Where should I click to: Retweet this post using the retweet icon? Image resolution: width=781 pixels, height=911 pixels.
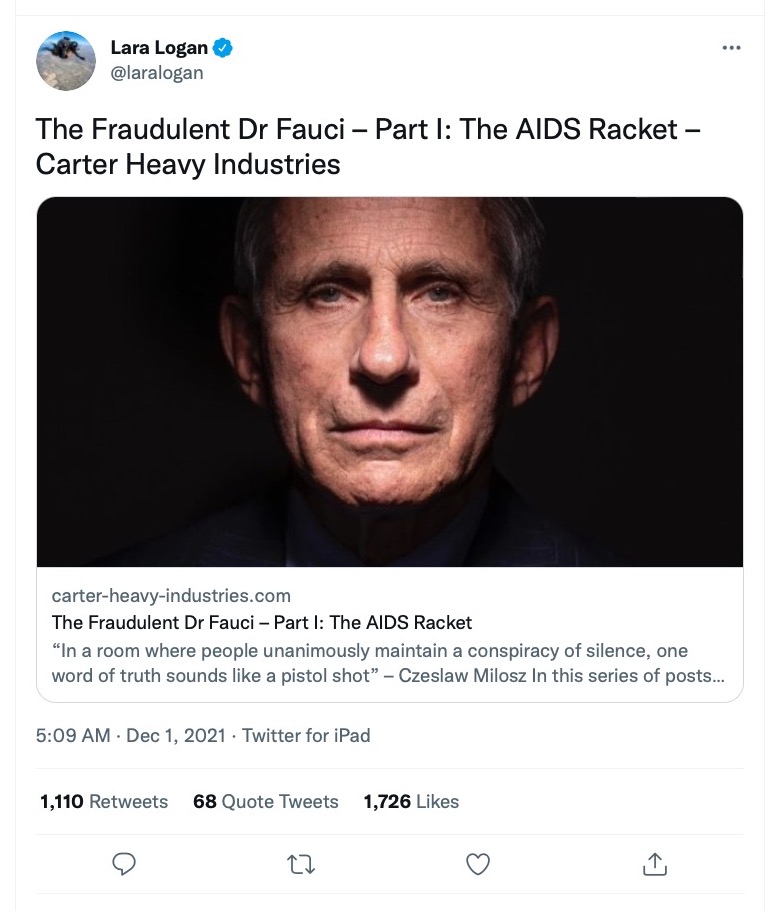(x=300, y=863)
